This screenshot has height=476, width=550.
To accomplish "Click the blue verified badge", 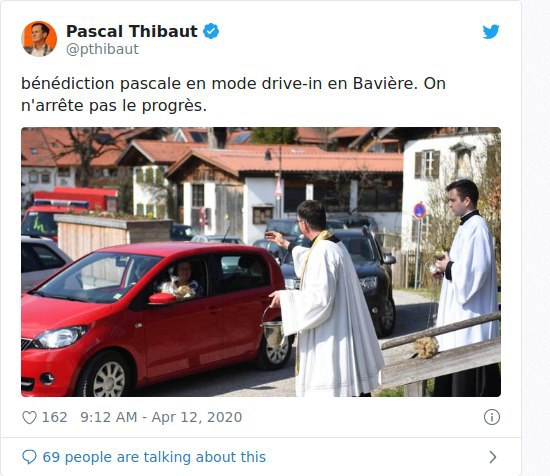I will pos(211,31).
